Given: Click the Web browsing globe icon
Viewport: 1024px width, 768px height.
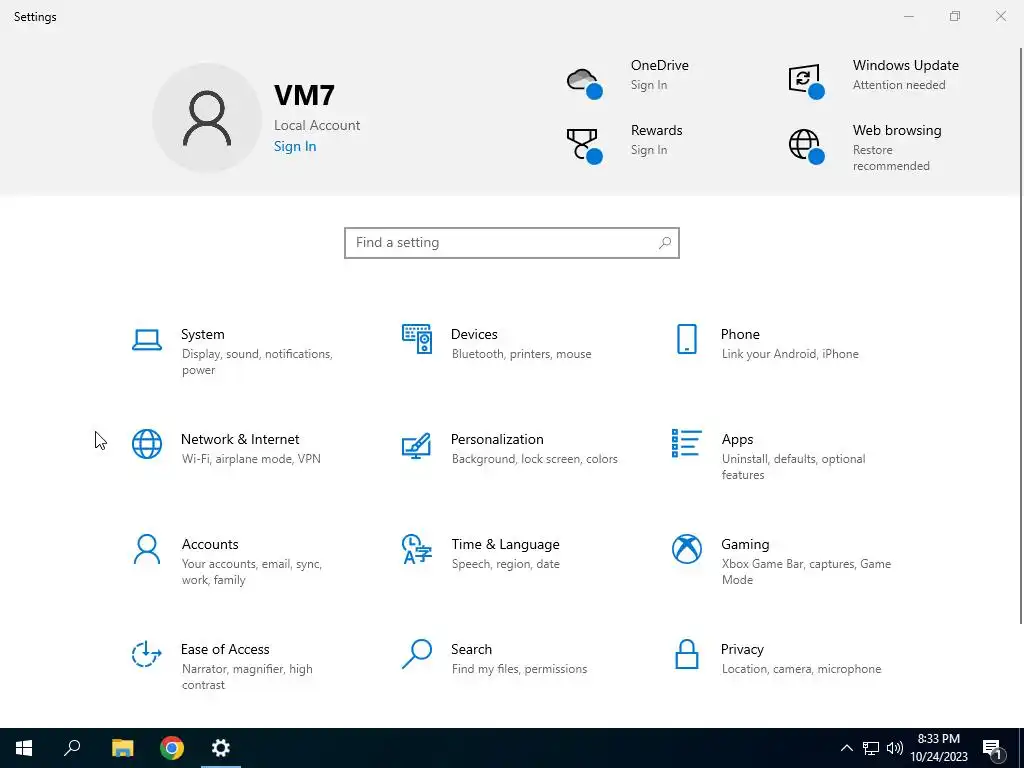Looking at the screenshot, I should pyautogui.click(x=807, y=146).
